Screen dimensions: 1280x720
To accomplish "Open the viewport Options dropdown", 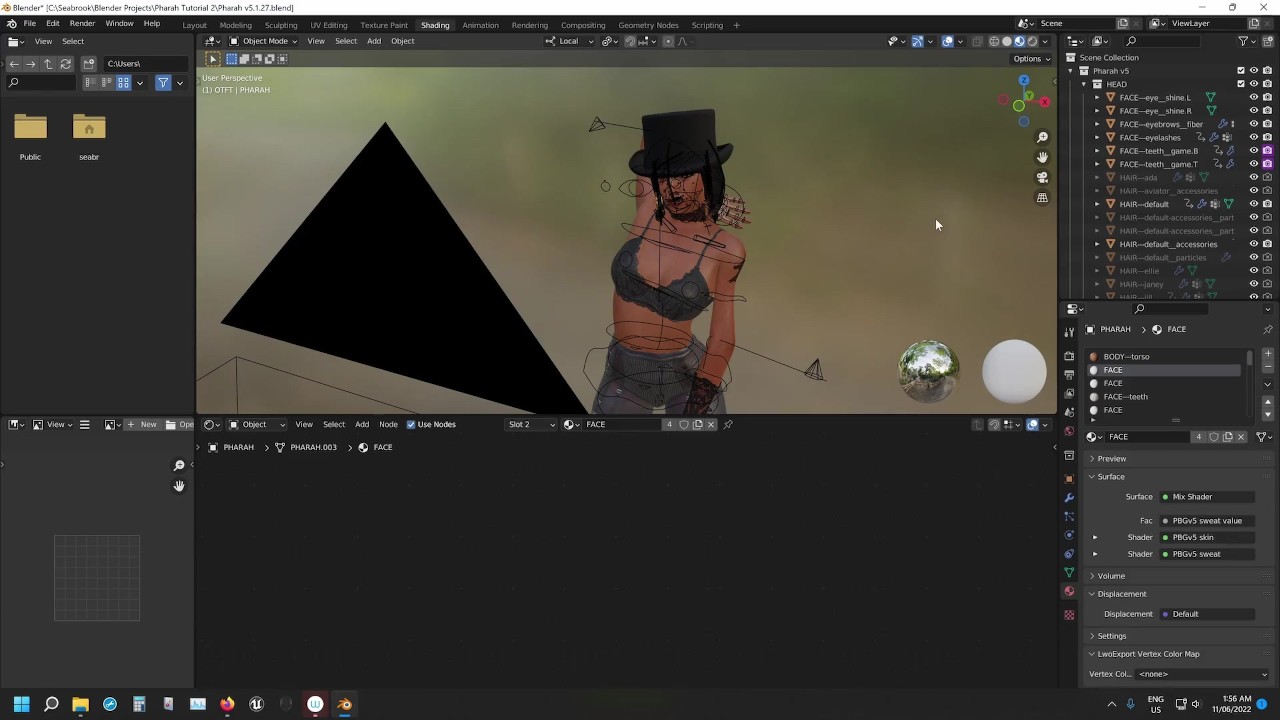I will [1032, 59].
